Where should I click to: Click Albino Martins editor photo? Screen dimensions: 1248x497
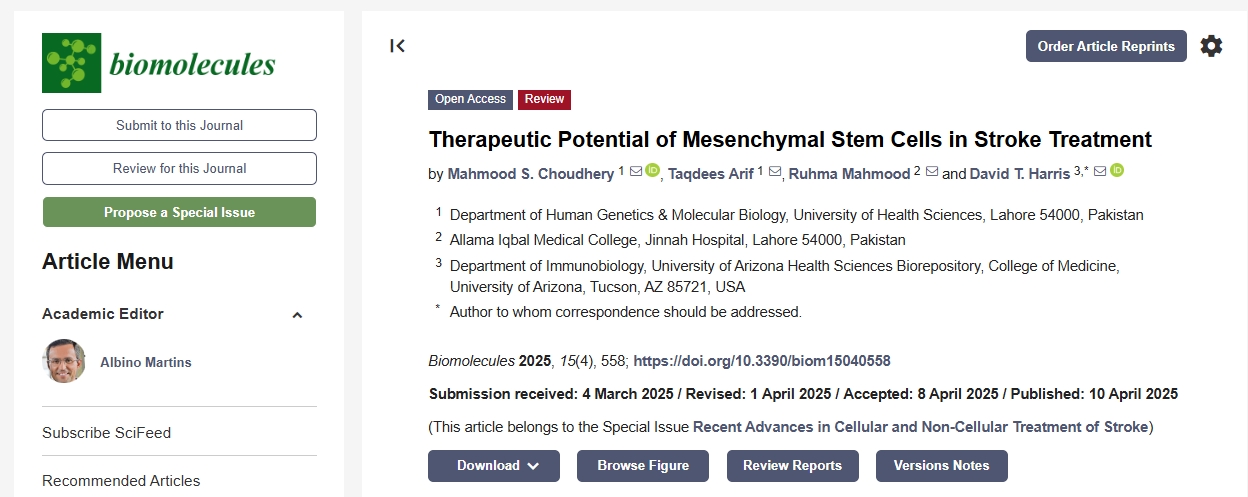pyautogui.click(x=64, y=361)
